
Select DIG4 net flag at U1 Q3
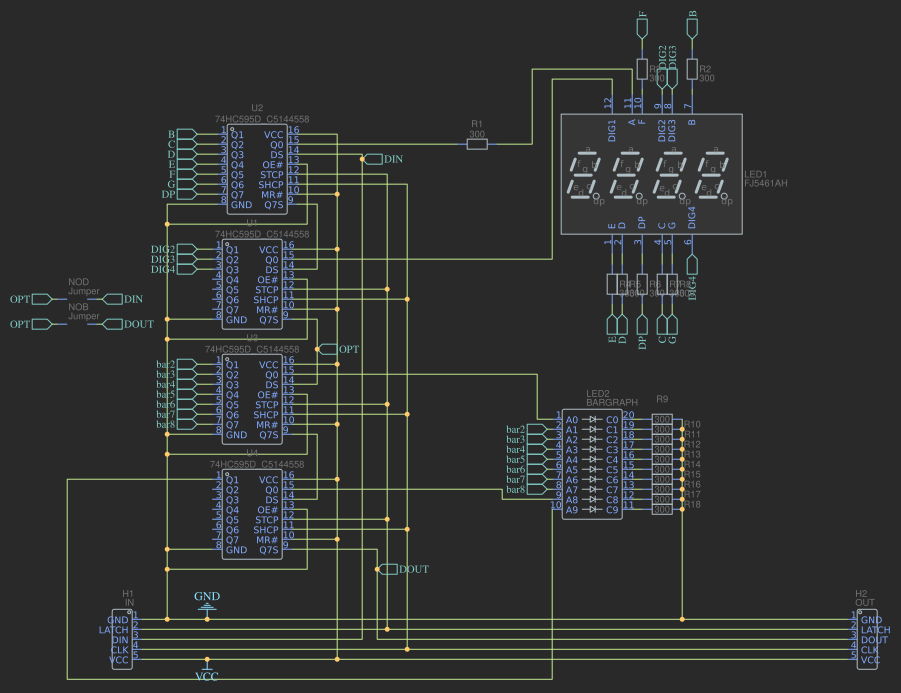coord(174,269)
